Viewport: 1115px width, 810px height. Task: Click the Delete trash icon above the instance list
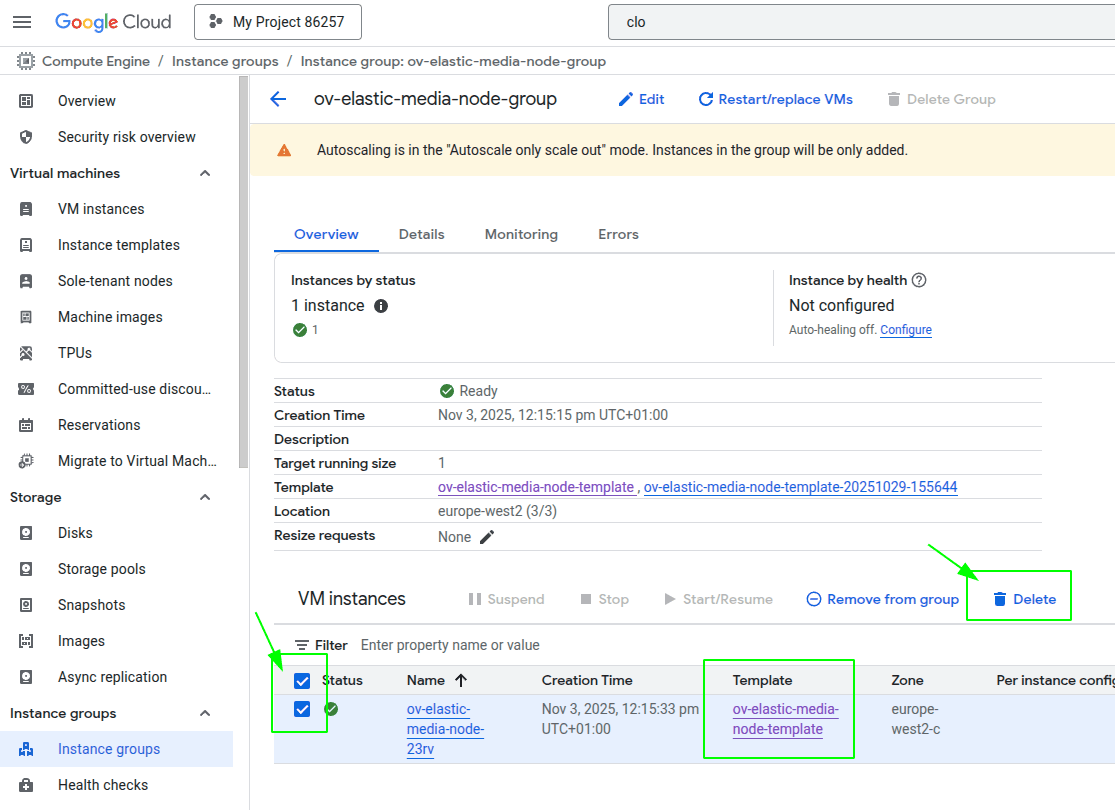pos(1001,597)
